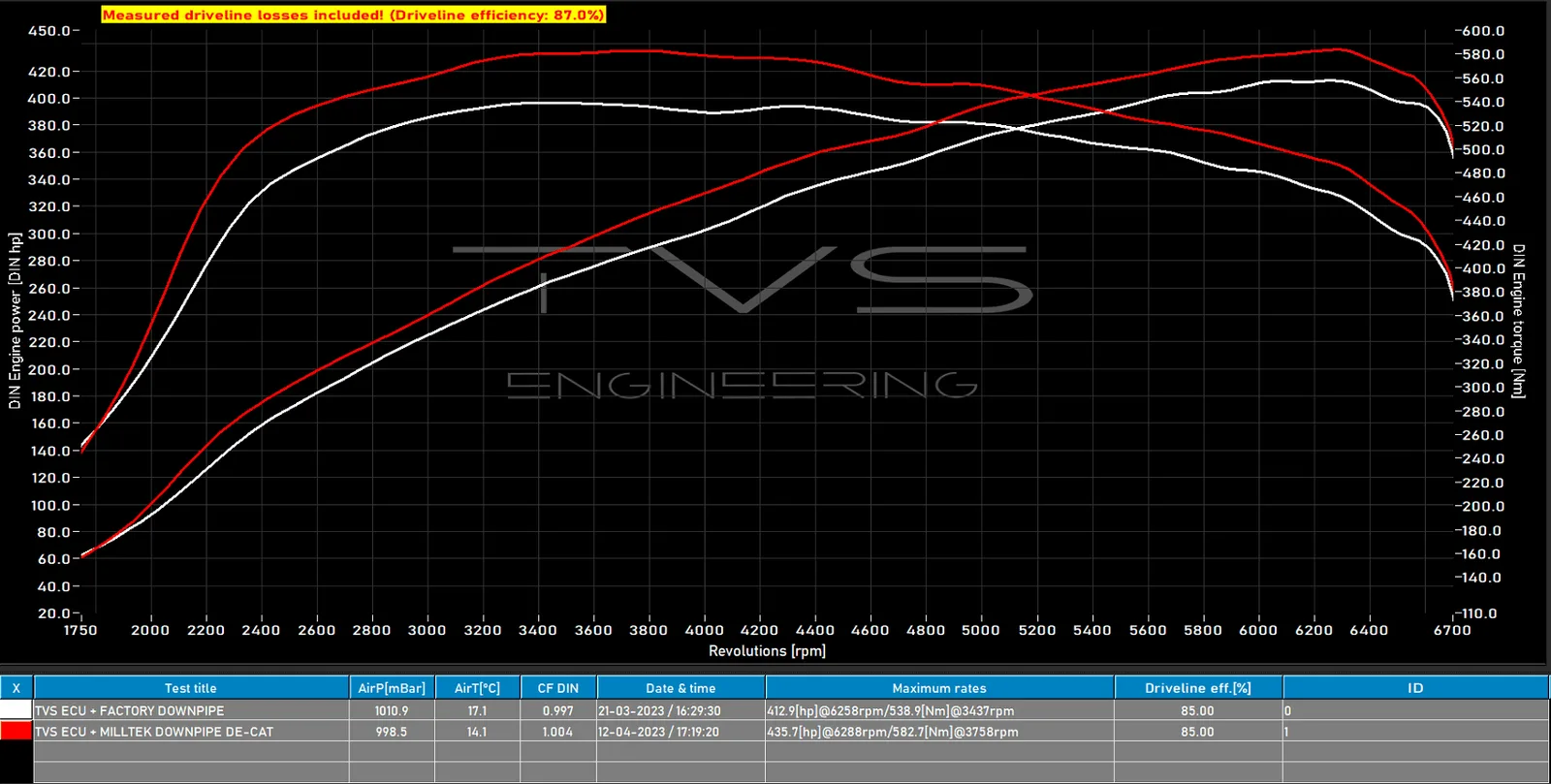
Task: Click the CF DIN value 1.004
Action: (x=558, y=732)
